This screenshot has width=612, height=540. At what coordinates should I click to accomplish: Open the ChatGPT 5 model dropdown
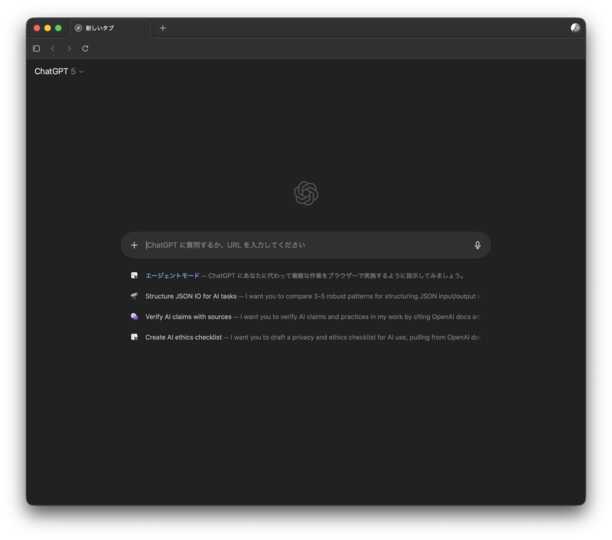(x=59, y=71)
